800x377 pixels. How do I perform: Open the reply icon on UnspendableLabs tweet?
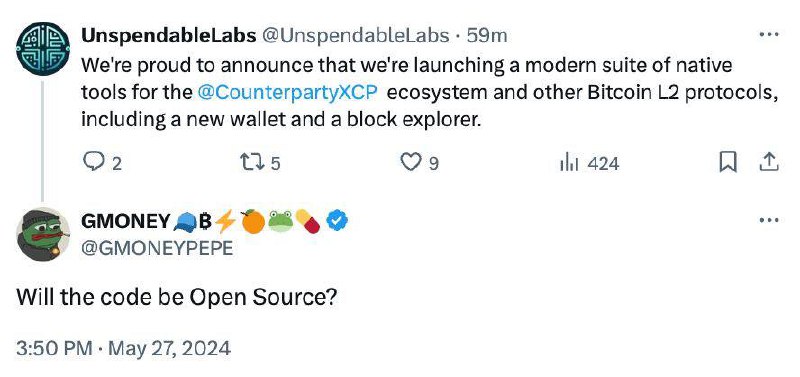click(92, 163)
